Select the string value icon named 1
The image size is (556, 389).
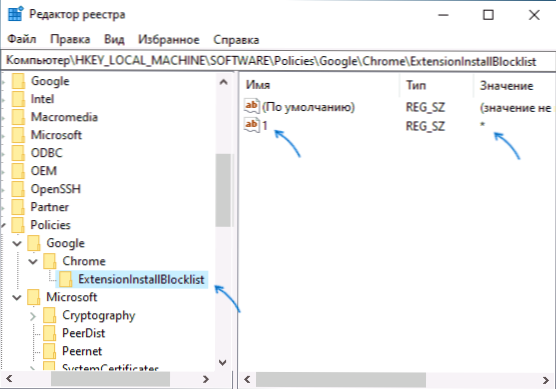tap(252, 125)
